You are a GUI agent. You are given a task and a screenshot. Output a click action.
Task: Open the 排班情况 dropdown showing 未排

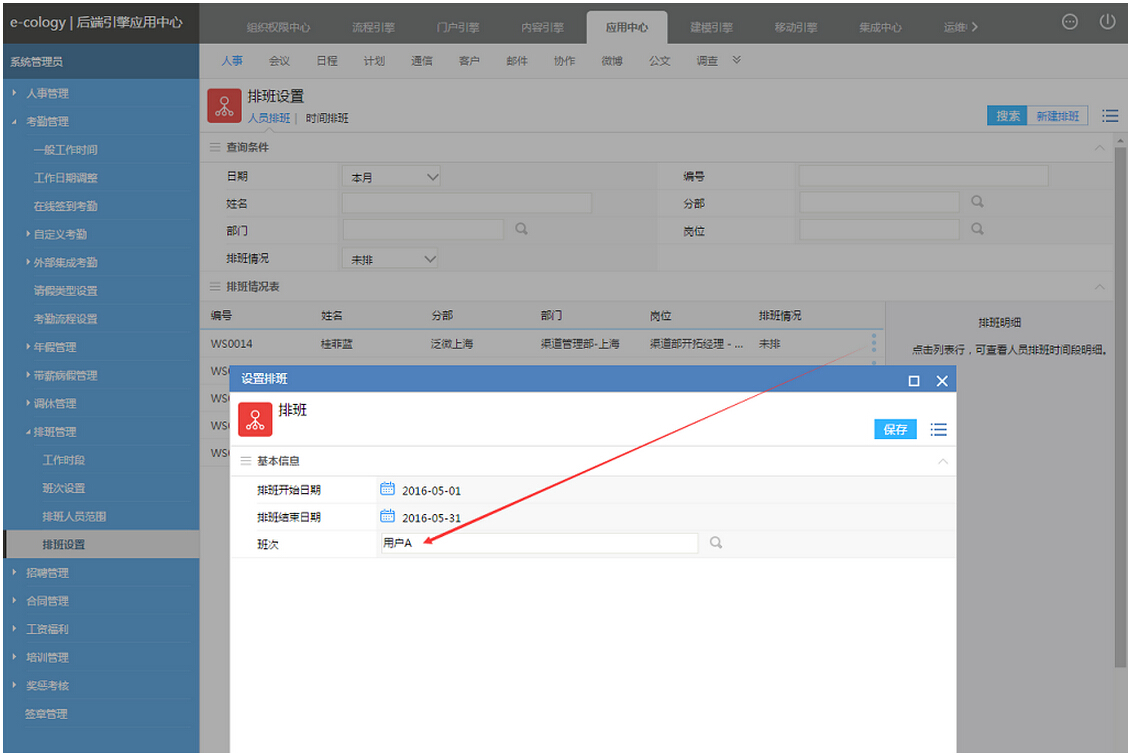[391, 259]
